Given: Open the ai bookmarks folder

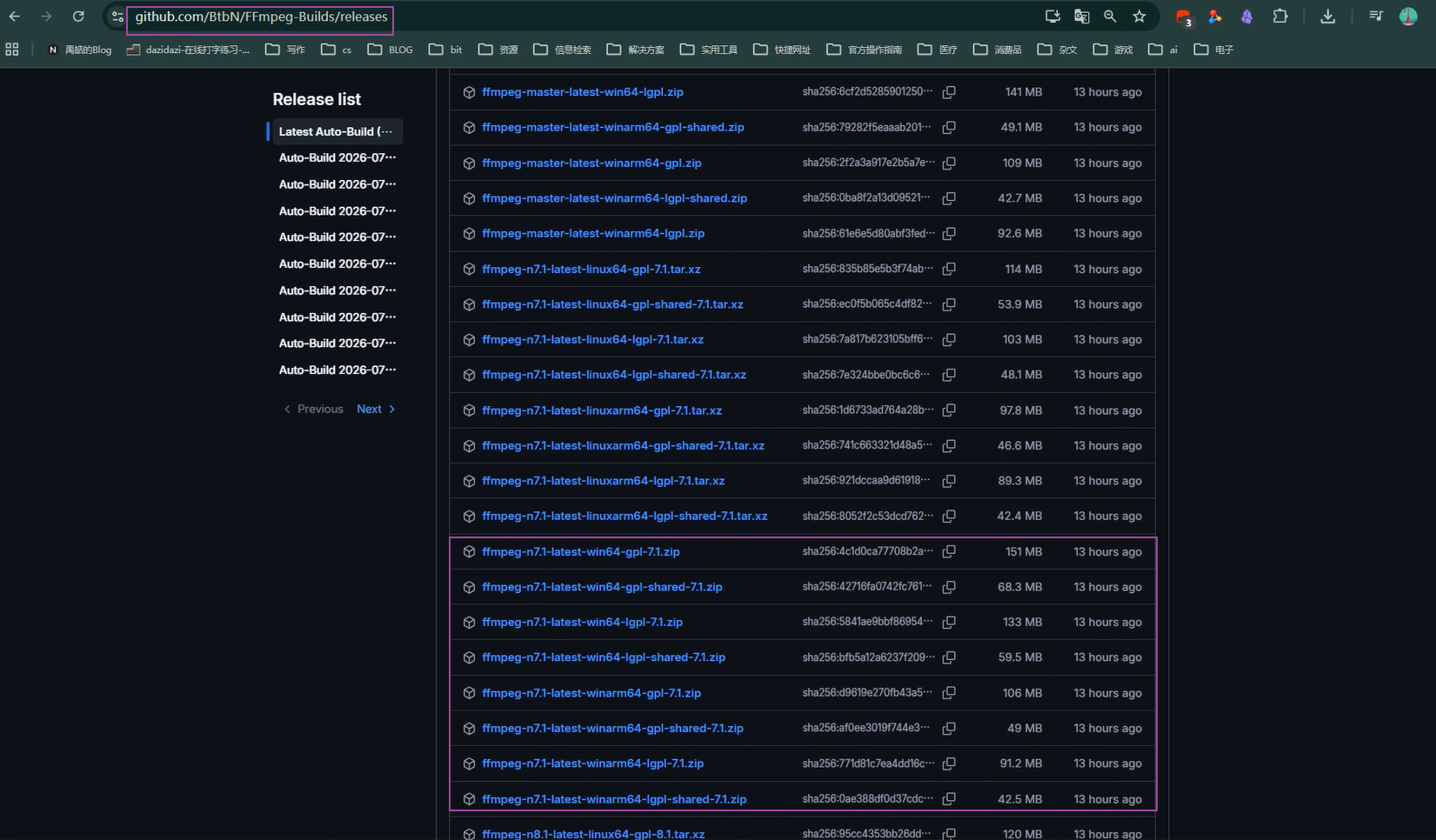Looking at the screenshot, I should coord(1163,50).
